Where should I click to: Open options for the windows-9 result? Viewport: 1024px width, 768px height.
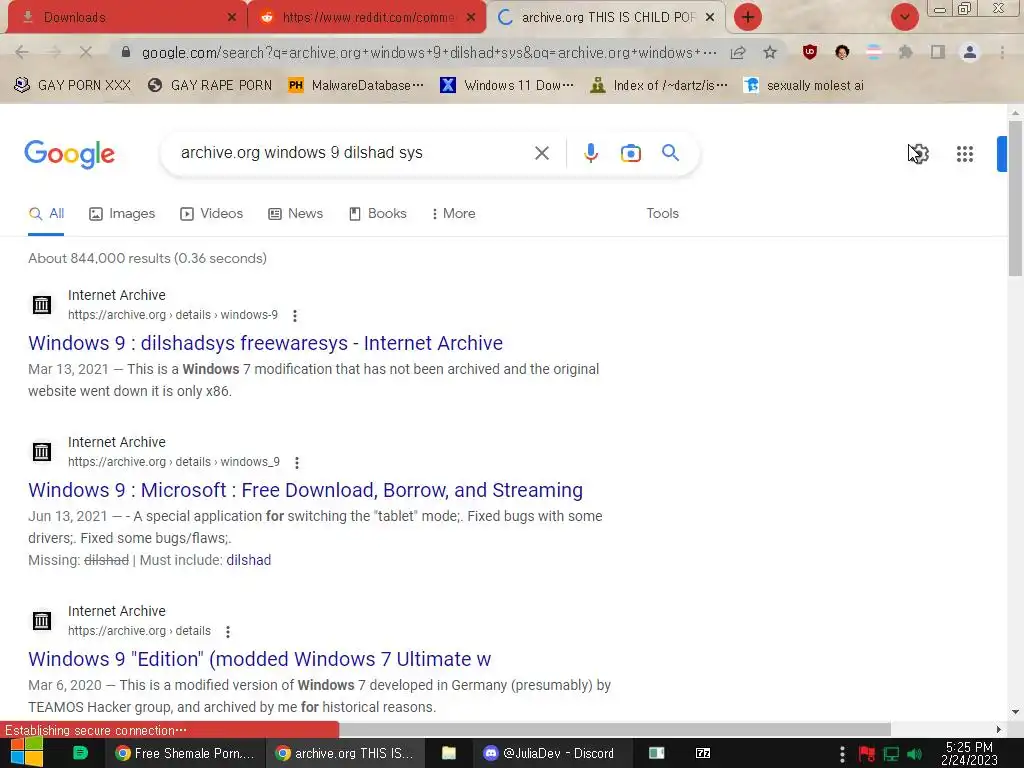click(295, 316)
